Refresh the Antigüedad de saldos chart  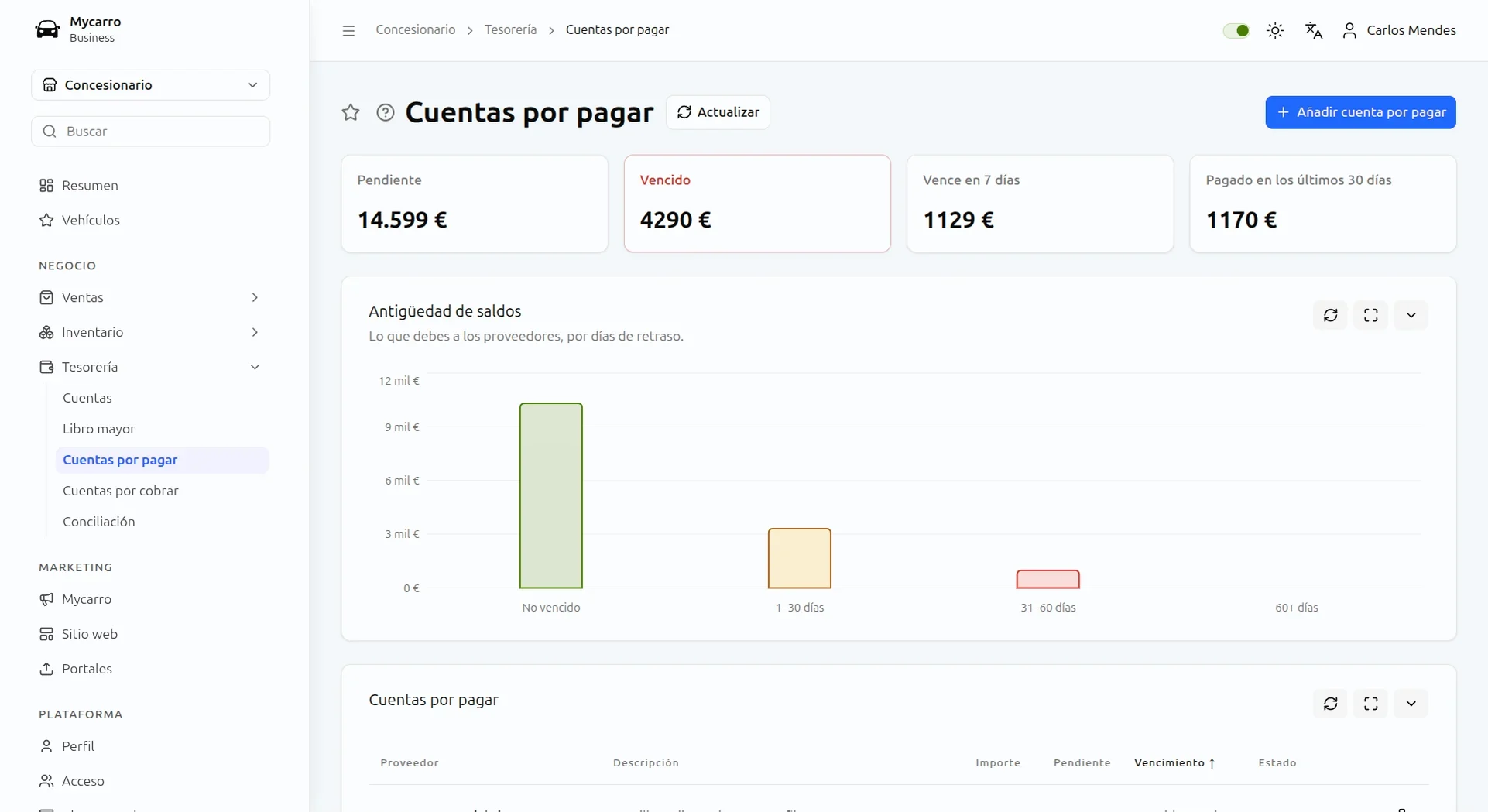tap(1331, 315)
